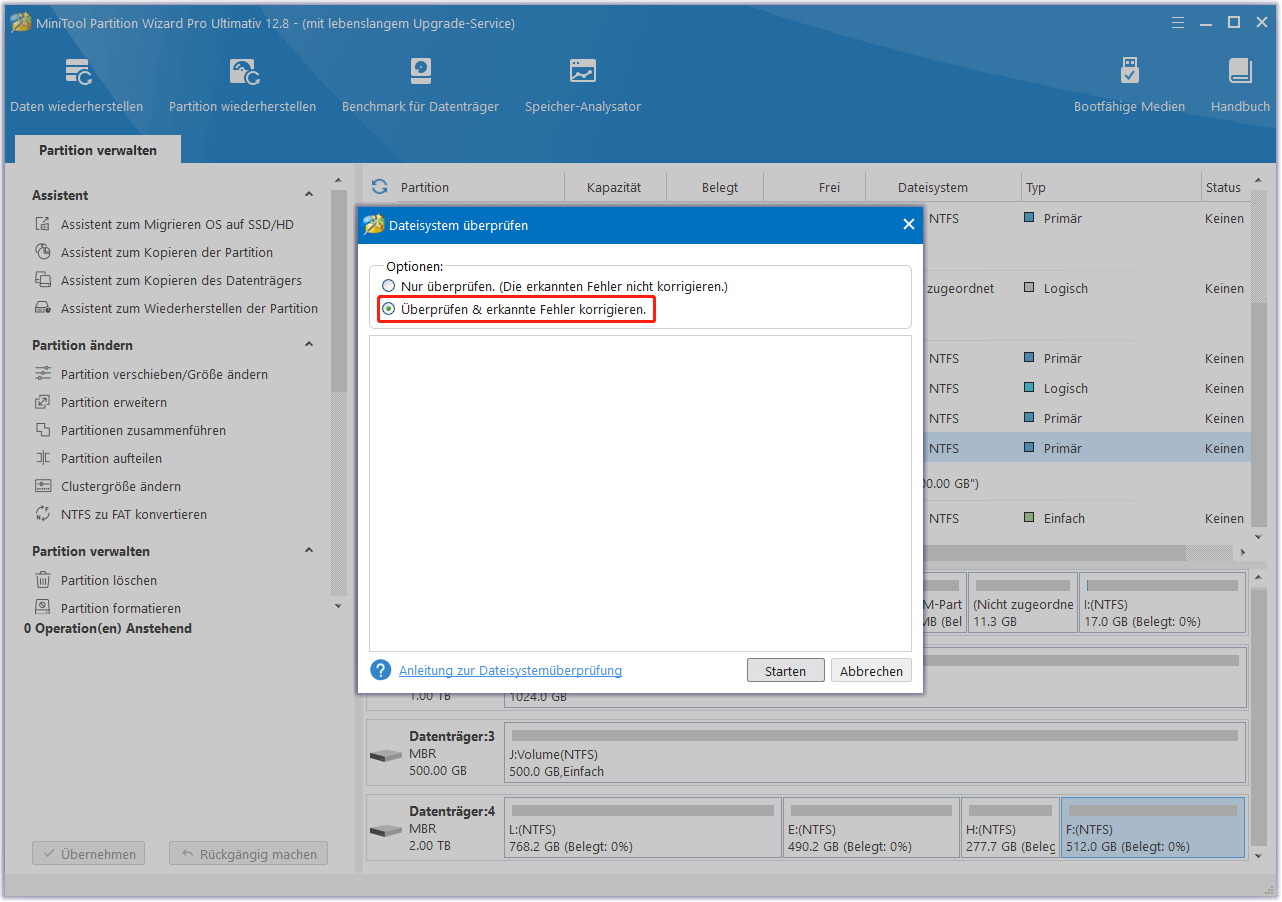The image size is (1282, 902).
Task: Sort by Kapazität column header
Action: click(x=614, y=187)
